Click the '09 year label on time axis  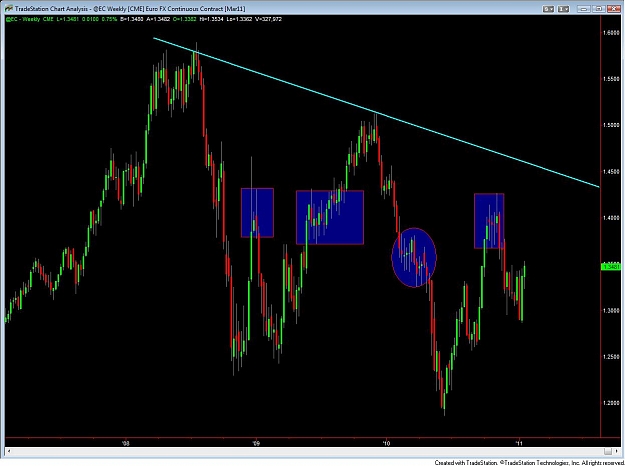tap(256, 442)
